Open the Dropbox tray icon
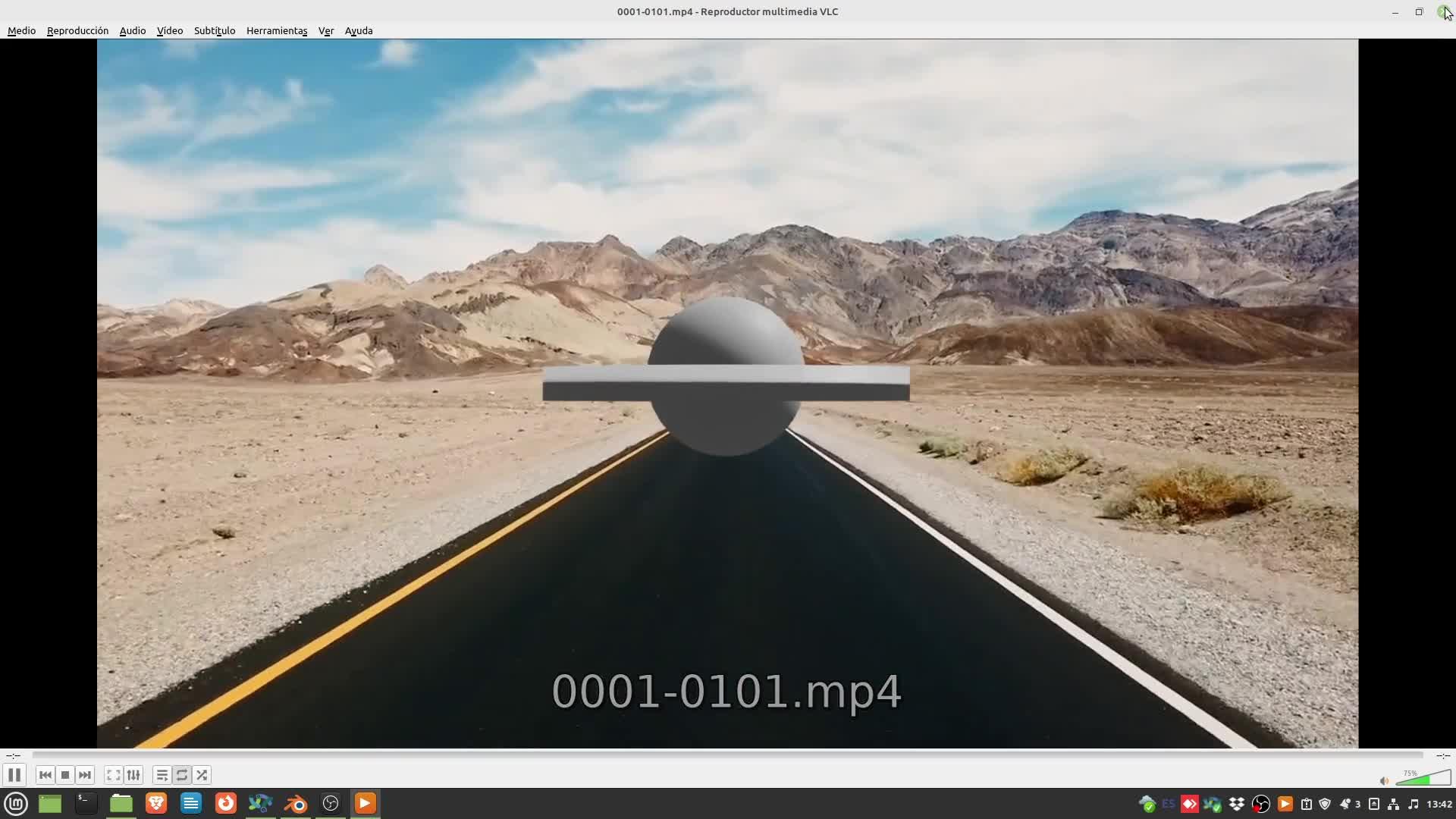Image resolution: width=1456 pixels, height=819 pixels. click(x=1236, y=804)
